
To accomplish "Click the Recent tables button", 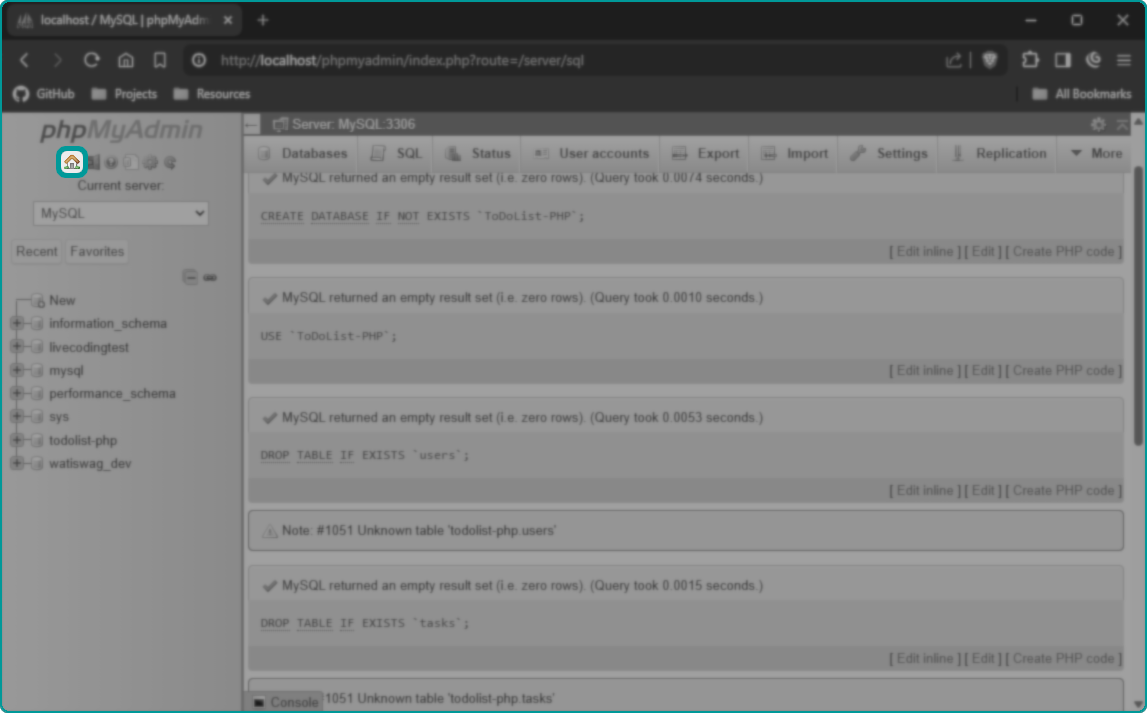I will 37,252.
